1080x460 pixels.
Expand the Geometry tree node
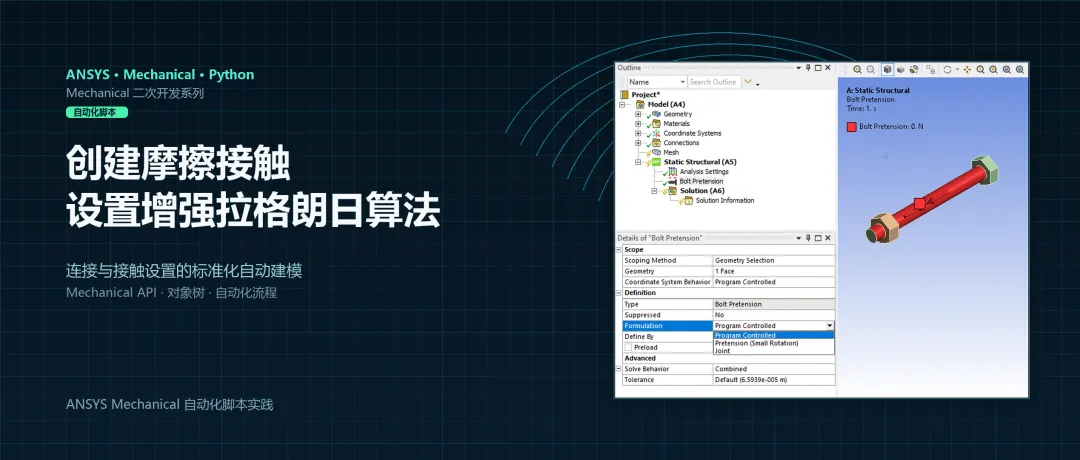click(x=638, y=114)
